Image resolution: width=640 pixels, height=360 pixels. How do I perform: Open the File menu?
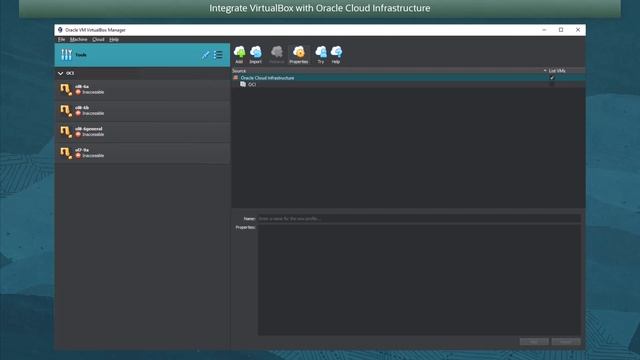tap(61, 40)
